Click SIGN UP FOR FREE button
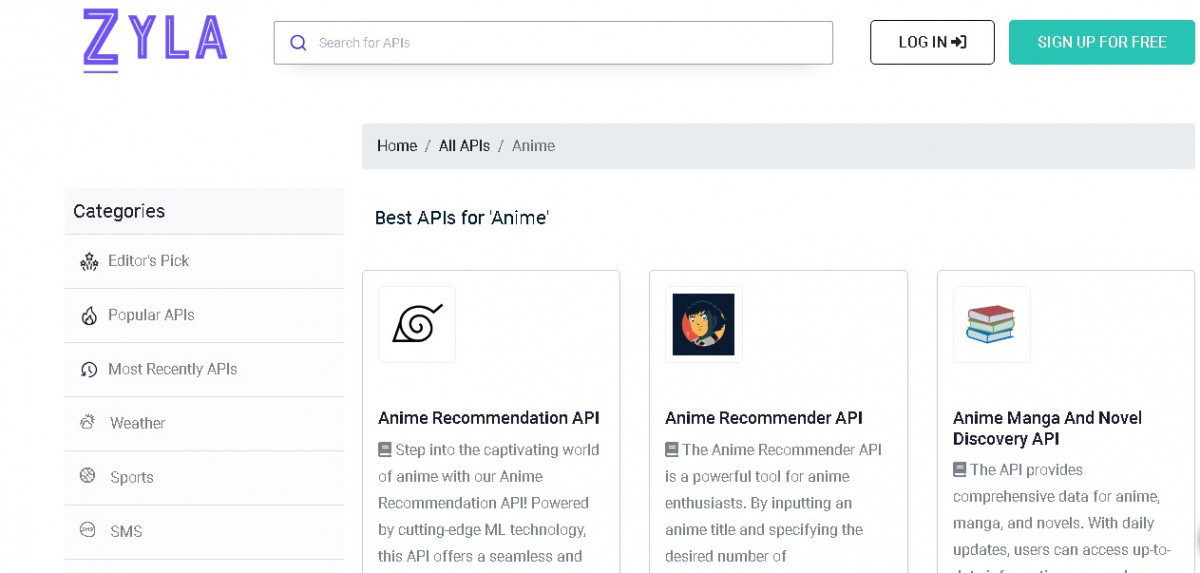 1102,42
